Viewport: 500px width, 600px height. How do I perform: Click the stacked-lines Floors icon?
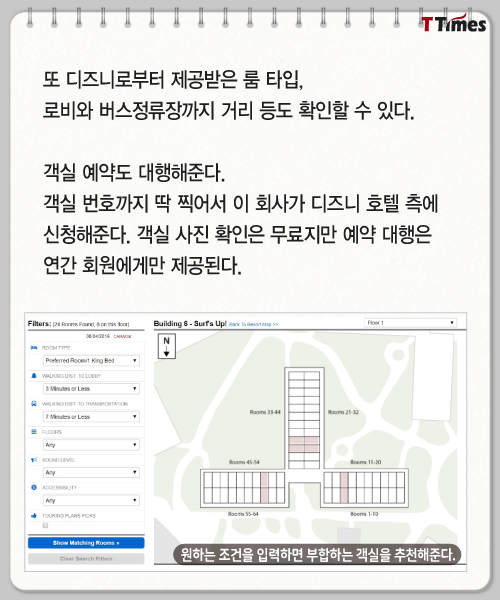click(x=34, y=432)
